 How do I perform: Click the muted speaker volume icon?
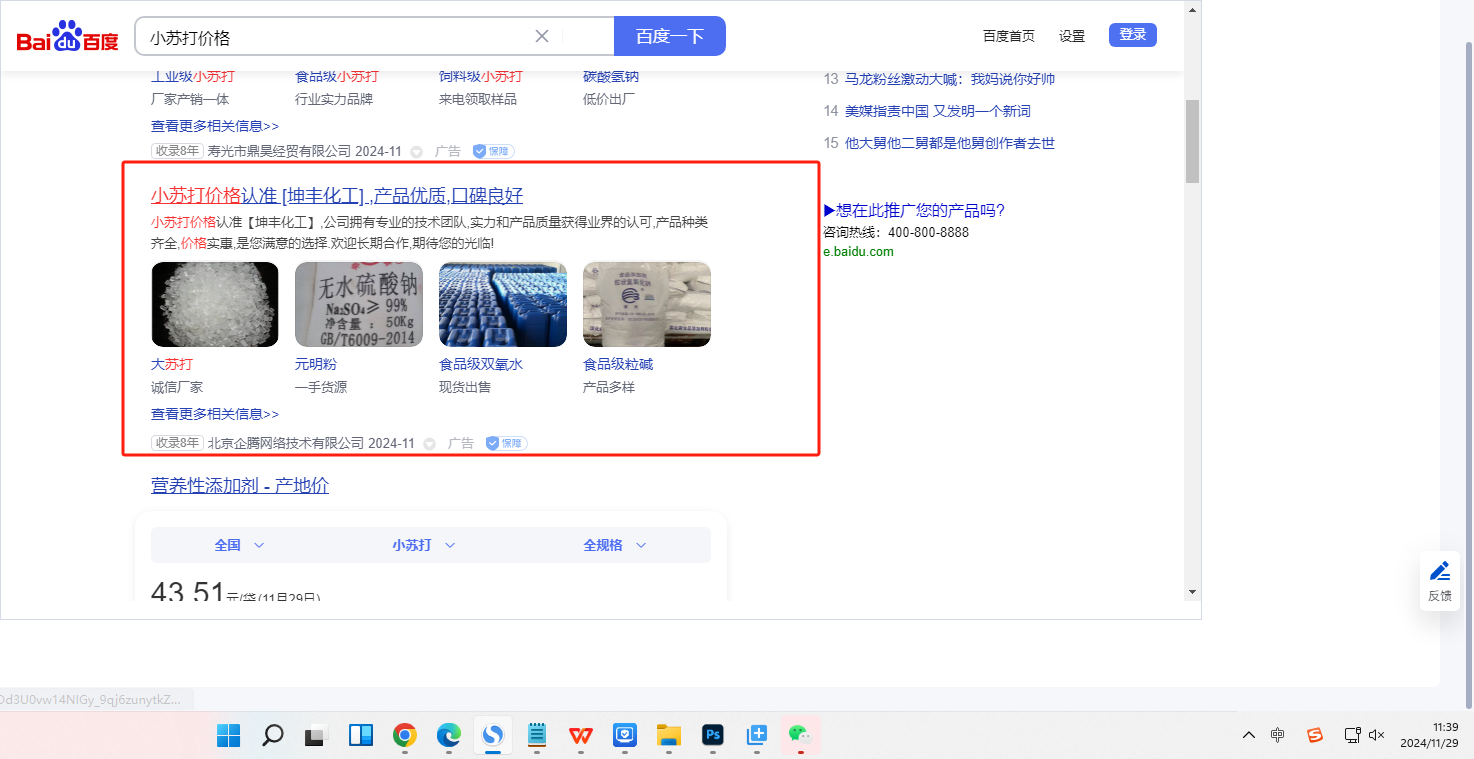[x=1377, y=735]
